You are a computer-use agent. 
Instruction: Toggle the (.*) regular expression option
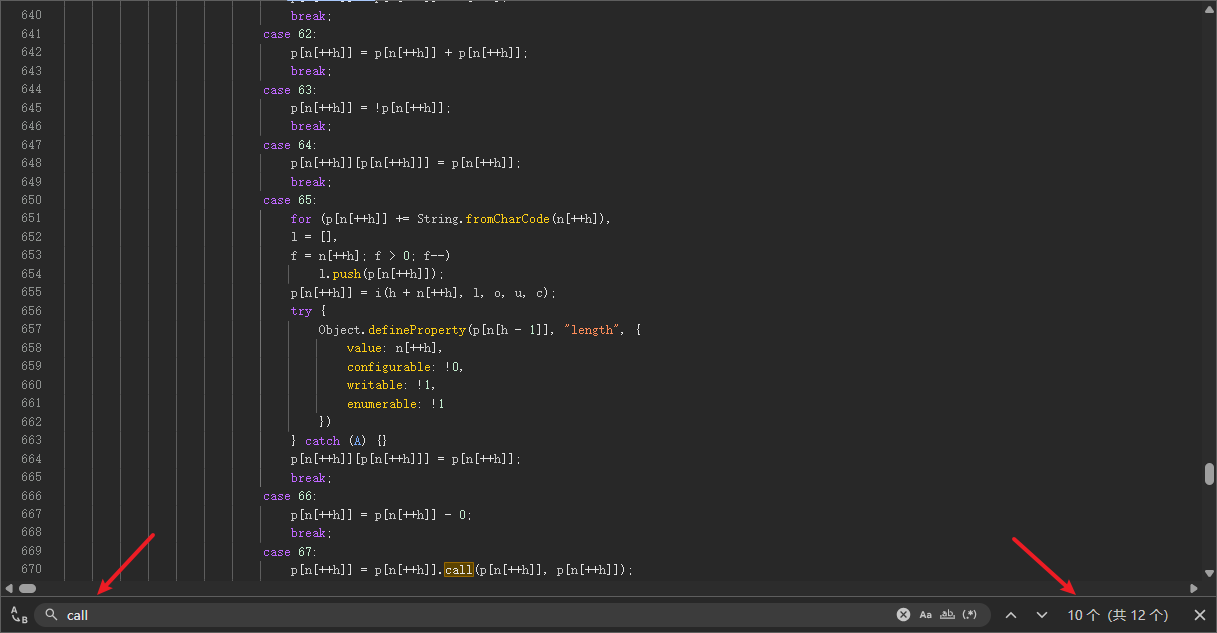coord(969,615)
